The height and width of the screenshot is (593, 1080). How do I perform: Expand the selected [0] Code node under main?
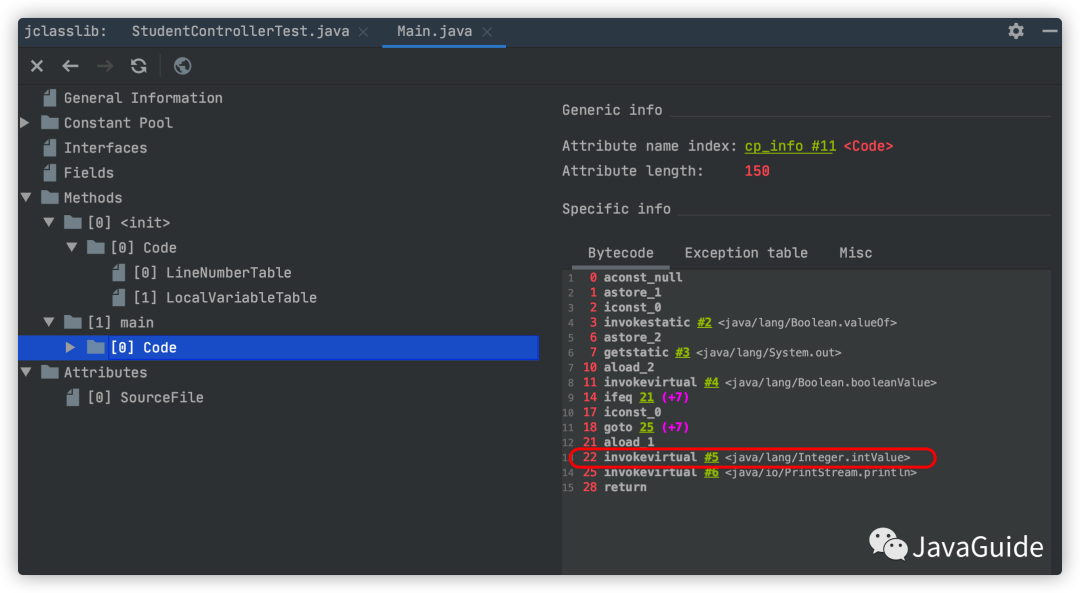coord(70,347)
